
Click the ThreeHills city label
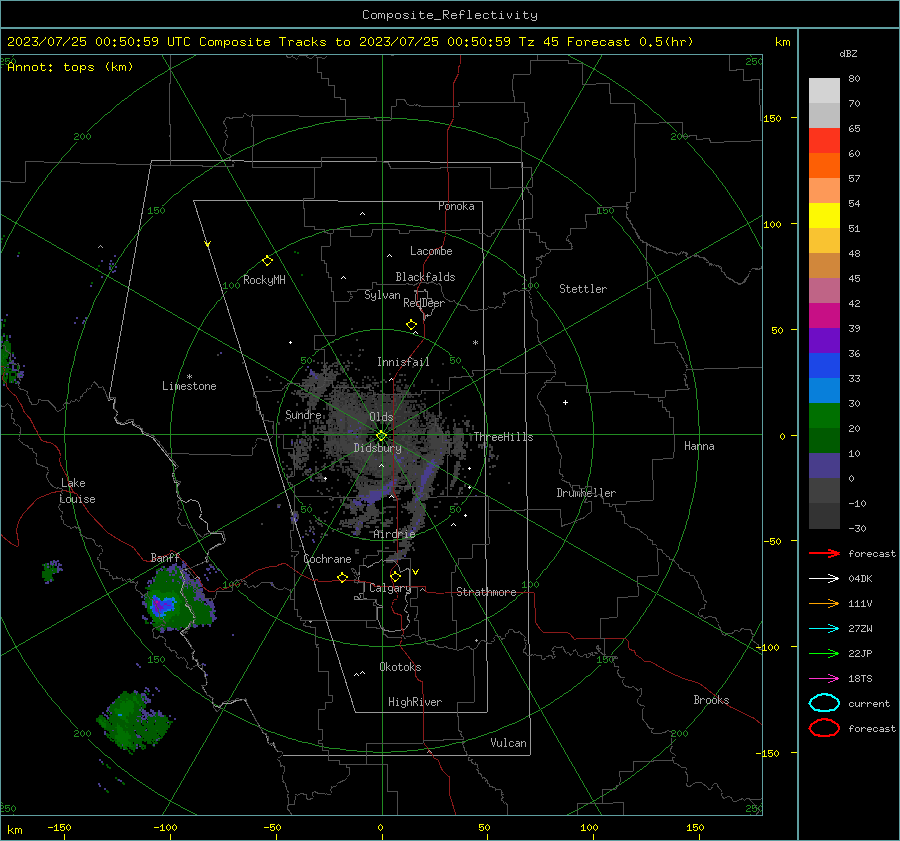click(503, 437)
